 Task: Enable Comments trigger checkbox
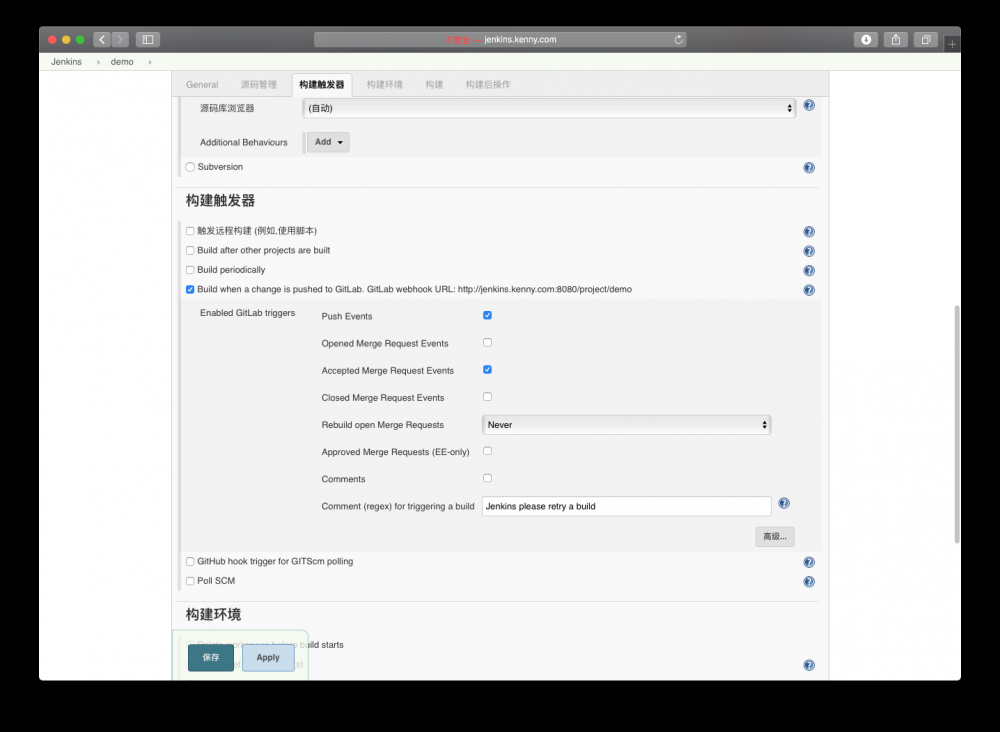pyautogui.click(x=487, y=478)
